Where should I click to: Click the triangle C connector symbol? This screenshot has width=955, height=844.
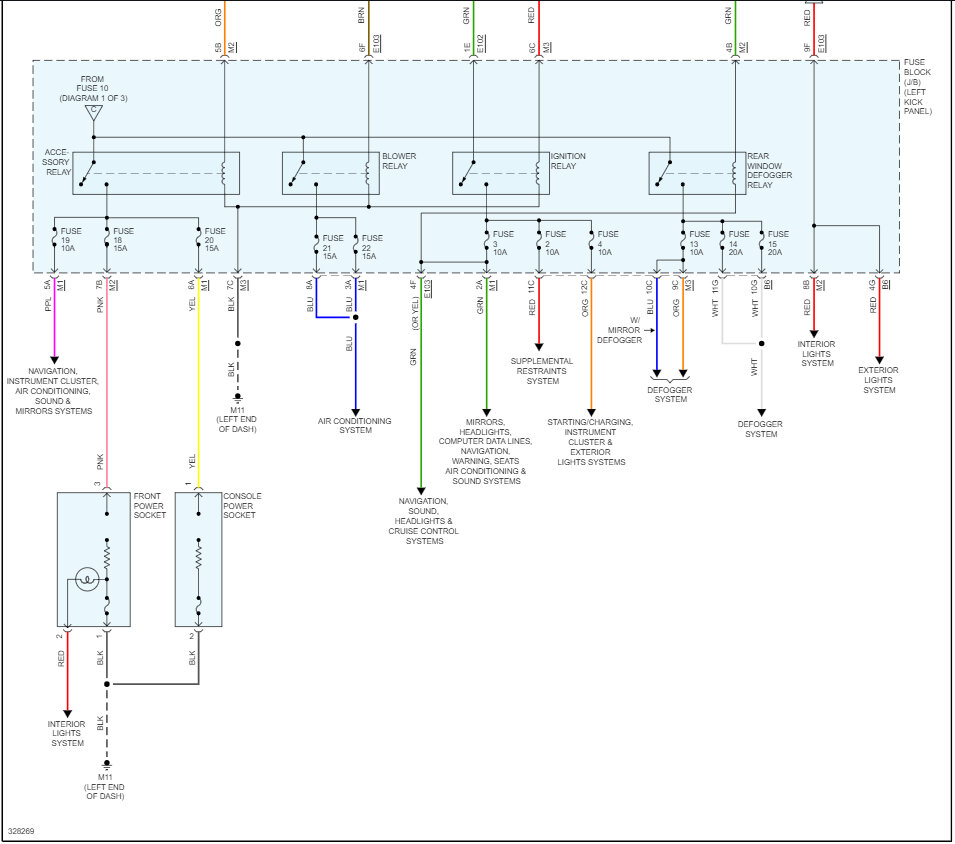(x=93, y=113)
